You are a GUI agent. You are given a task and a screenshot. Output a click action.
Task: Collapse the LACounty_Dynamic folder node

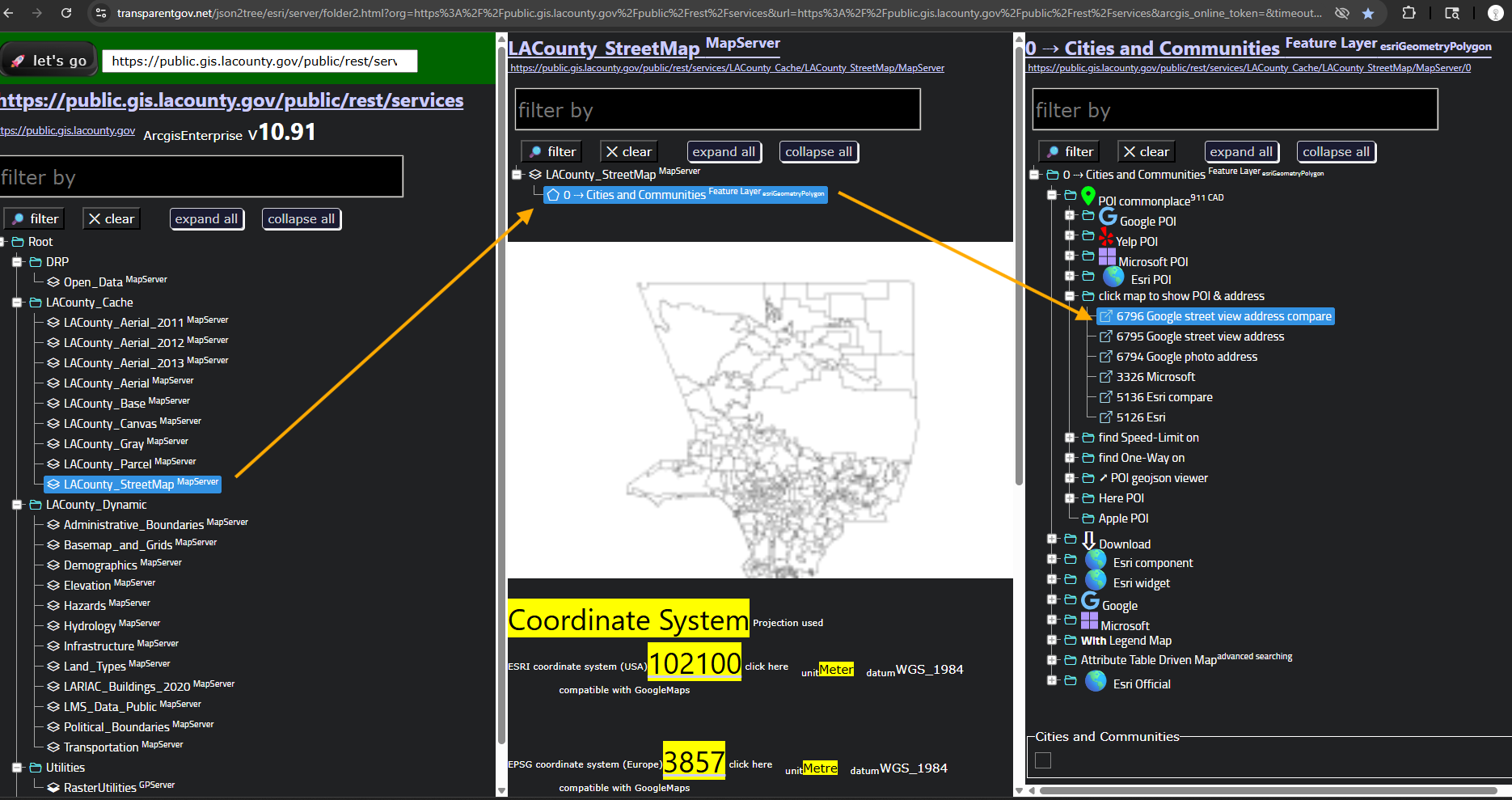[17, 505]
